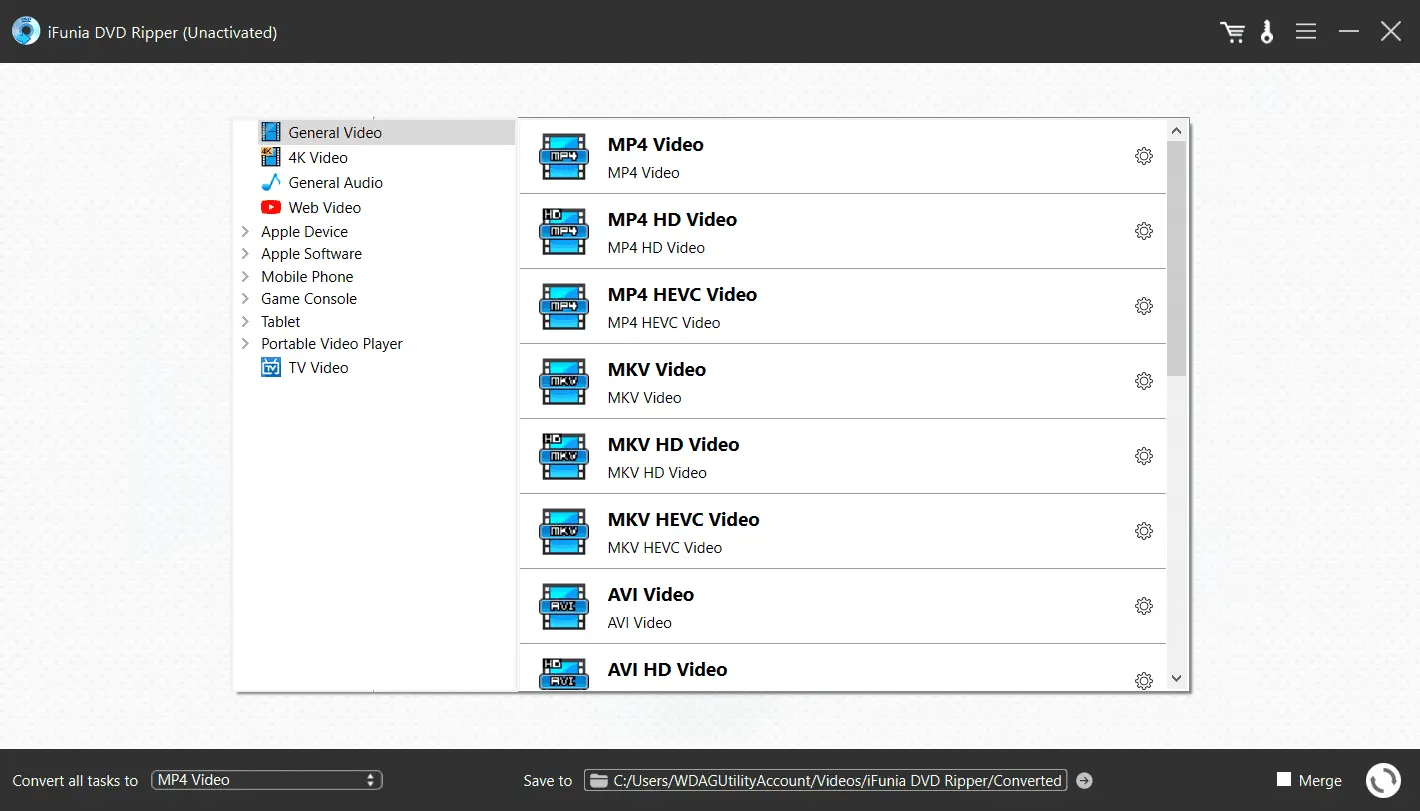The width and height of the screenshot is (1420, 811).
Task: Open output folder via arrow icon
Action: (1084, 780)
